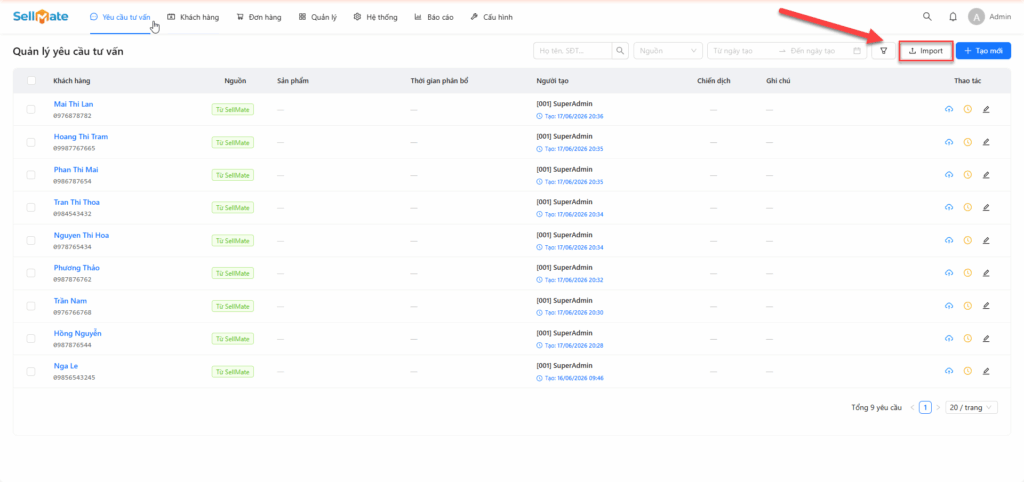This screenshot has height=482, width=1024.
Task: Open customer link Trần Nam
Action: [70, 300]
